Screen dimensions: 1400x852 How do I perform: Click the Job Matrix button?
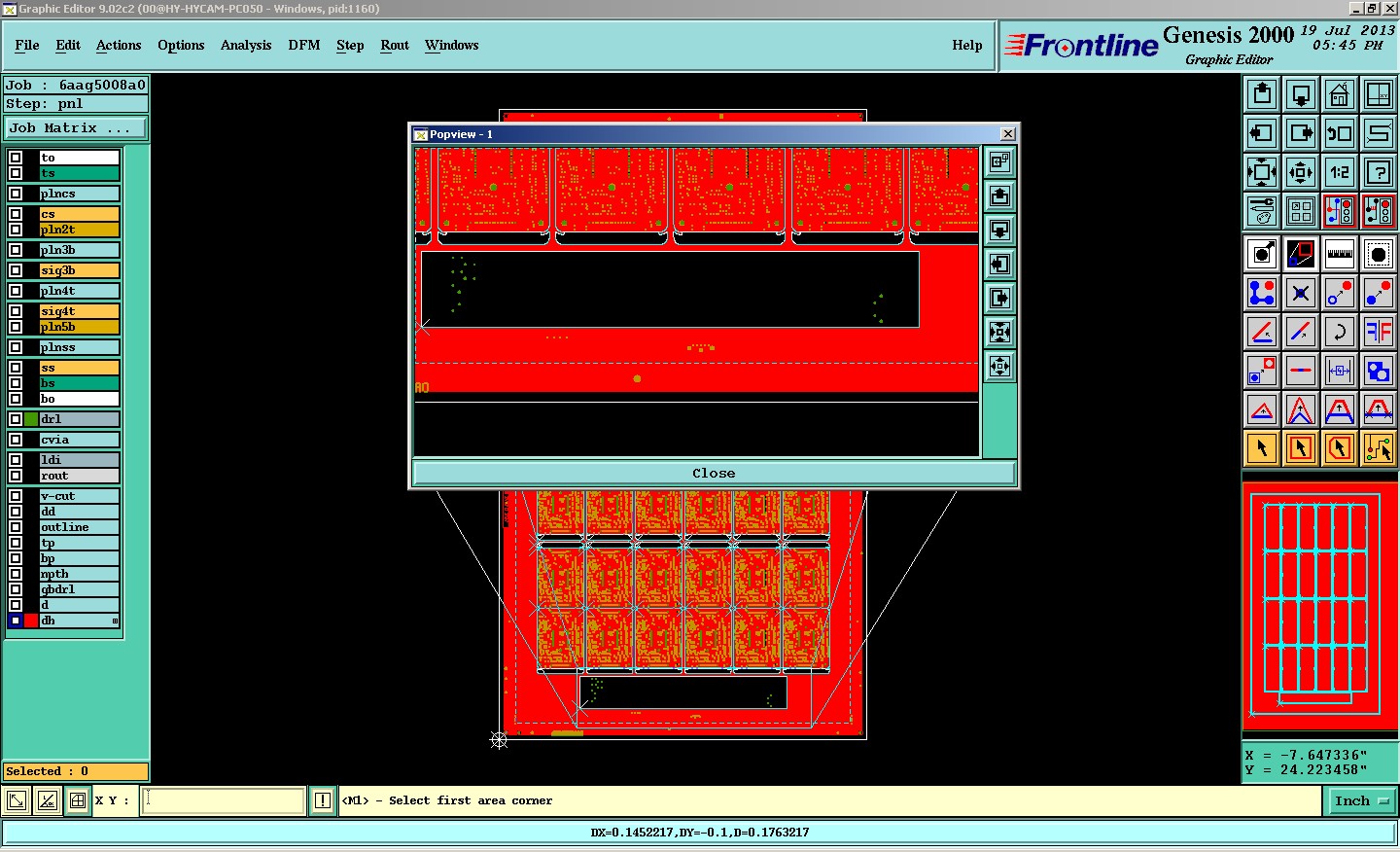tap(76, 128)
